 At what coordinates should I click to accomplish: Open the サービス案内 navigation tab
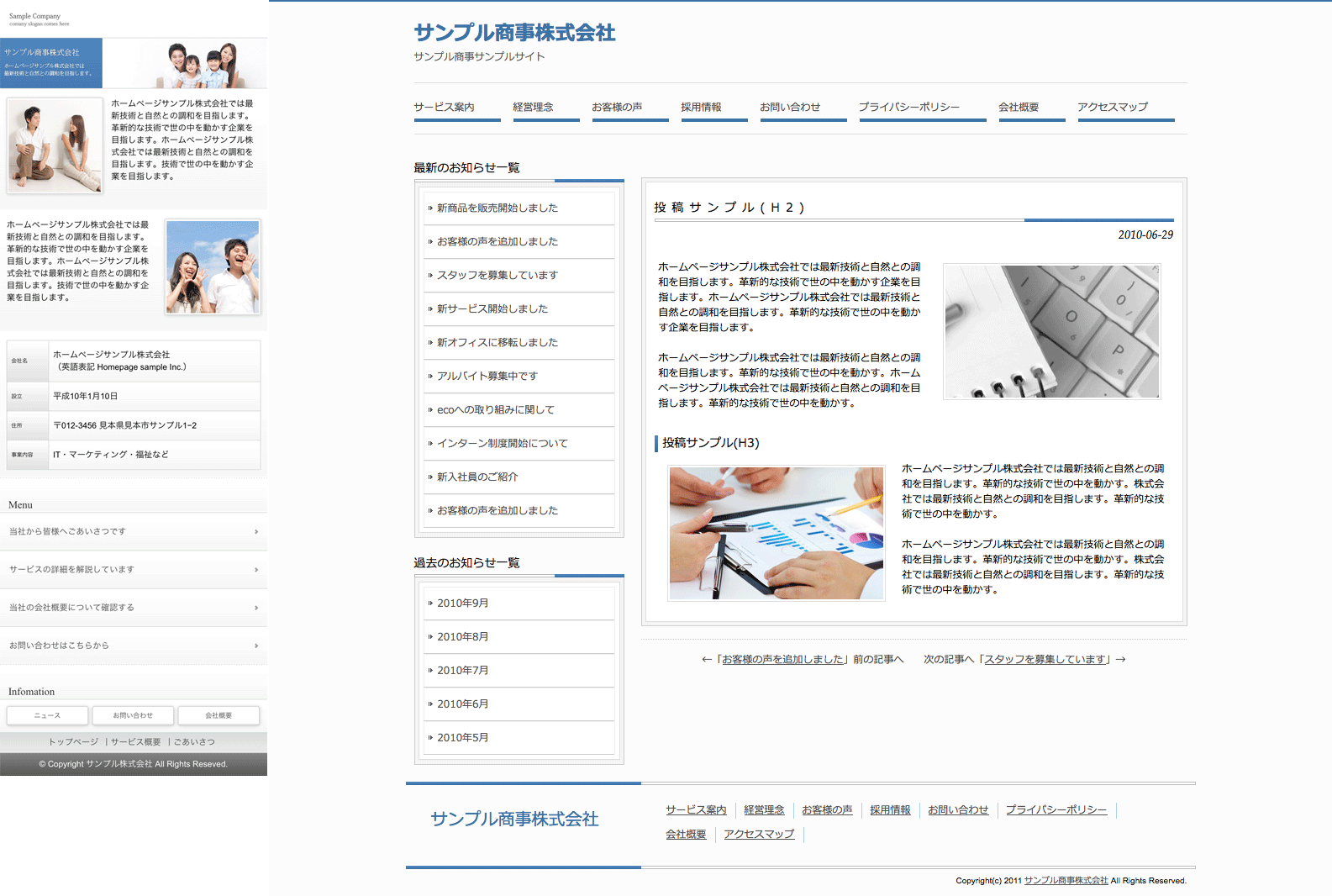pyautogui.click(x=445, y=108)
